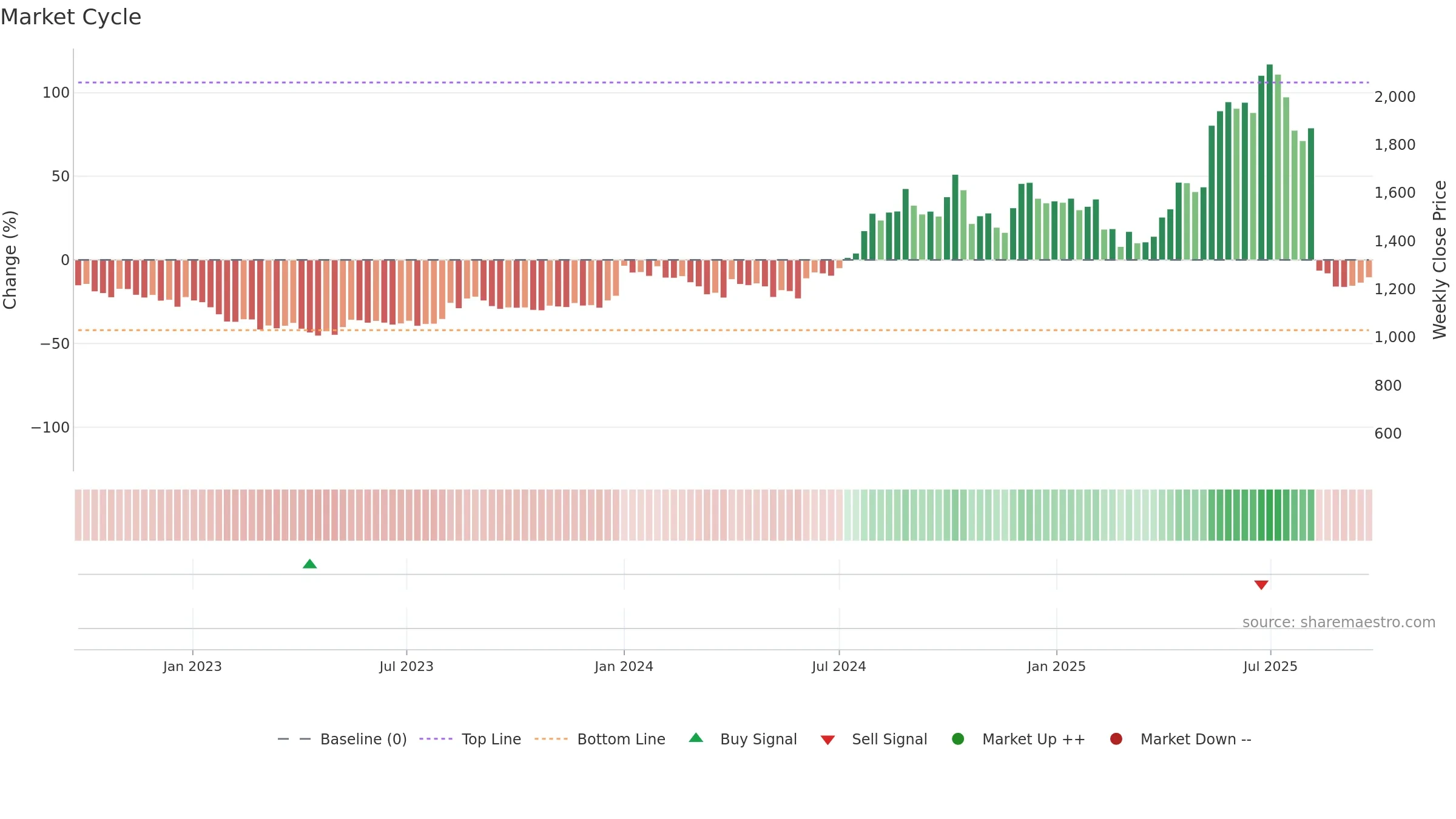Click the 2,000 price axis label
Screen dimensions: 1456x819
pos(1395,96)
